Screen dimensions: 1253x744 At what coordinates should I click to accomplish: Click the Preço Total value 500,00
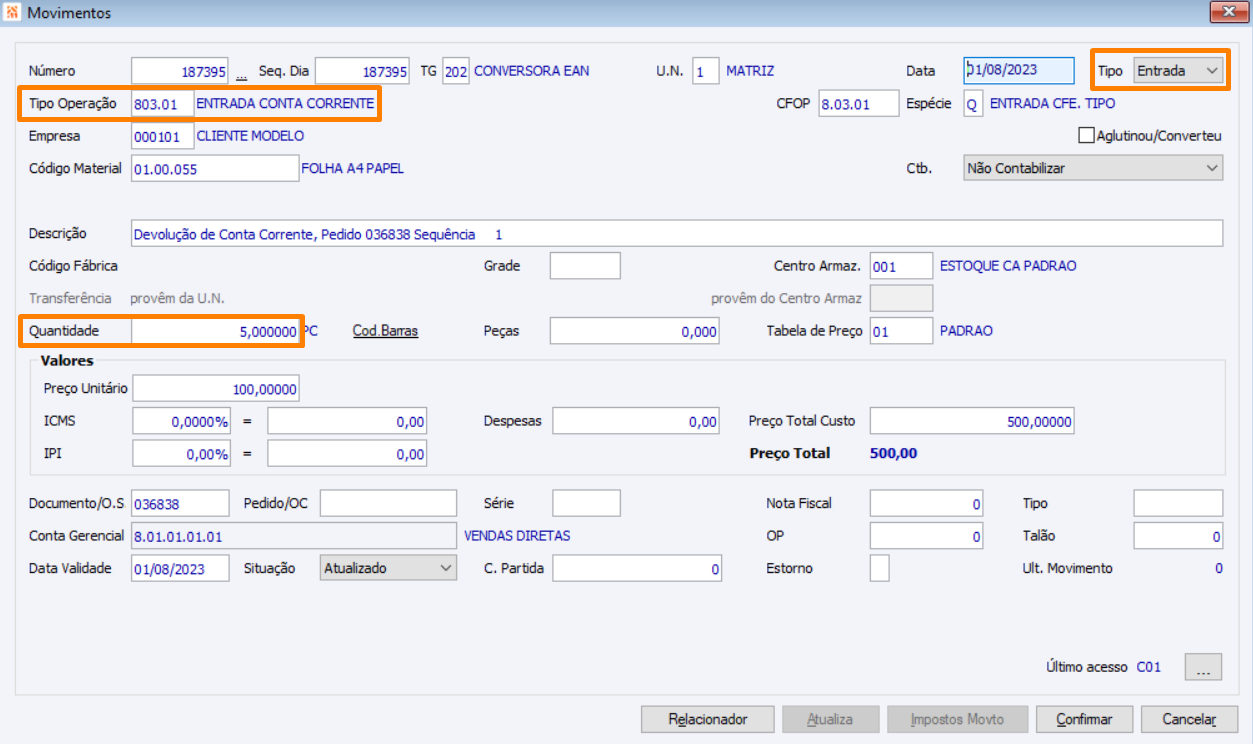coord(893,453)
